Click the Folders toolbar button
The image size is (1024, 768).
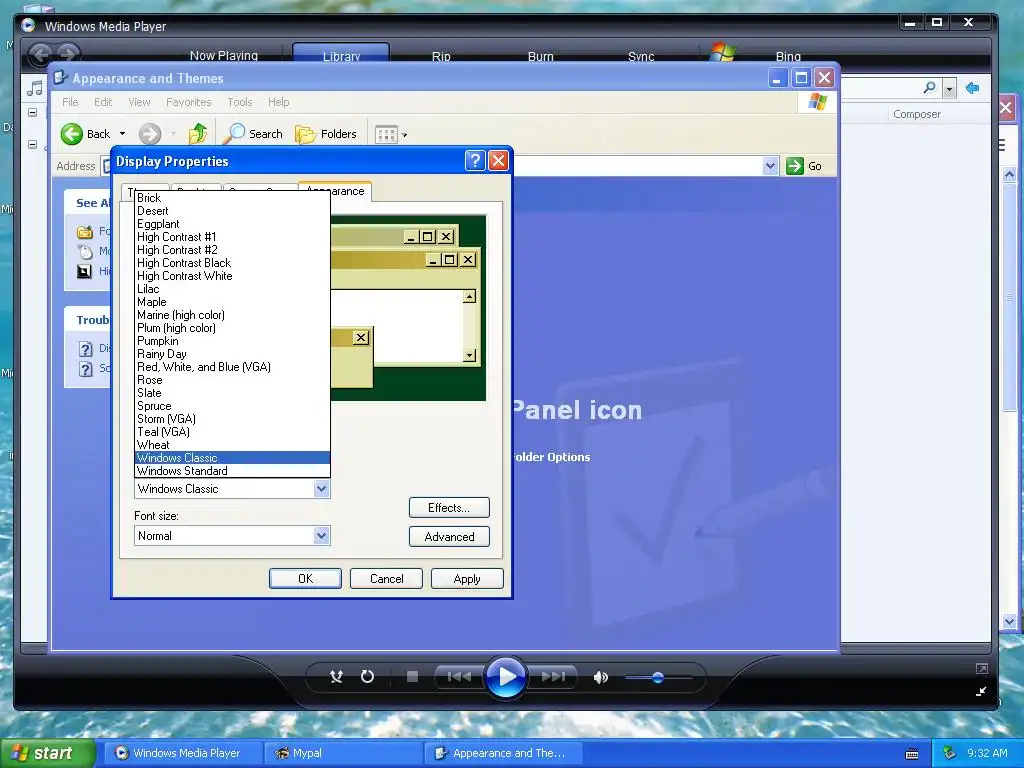pos(326,134)
